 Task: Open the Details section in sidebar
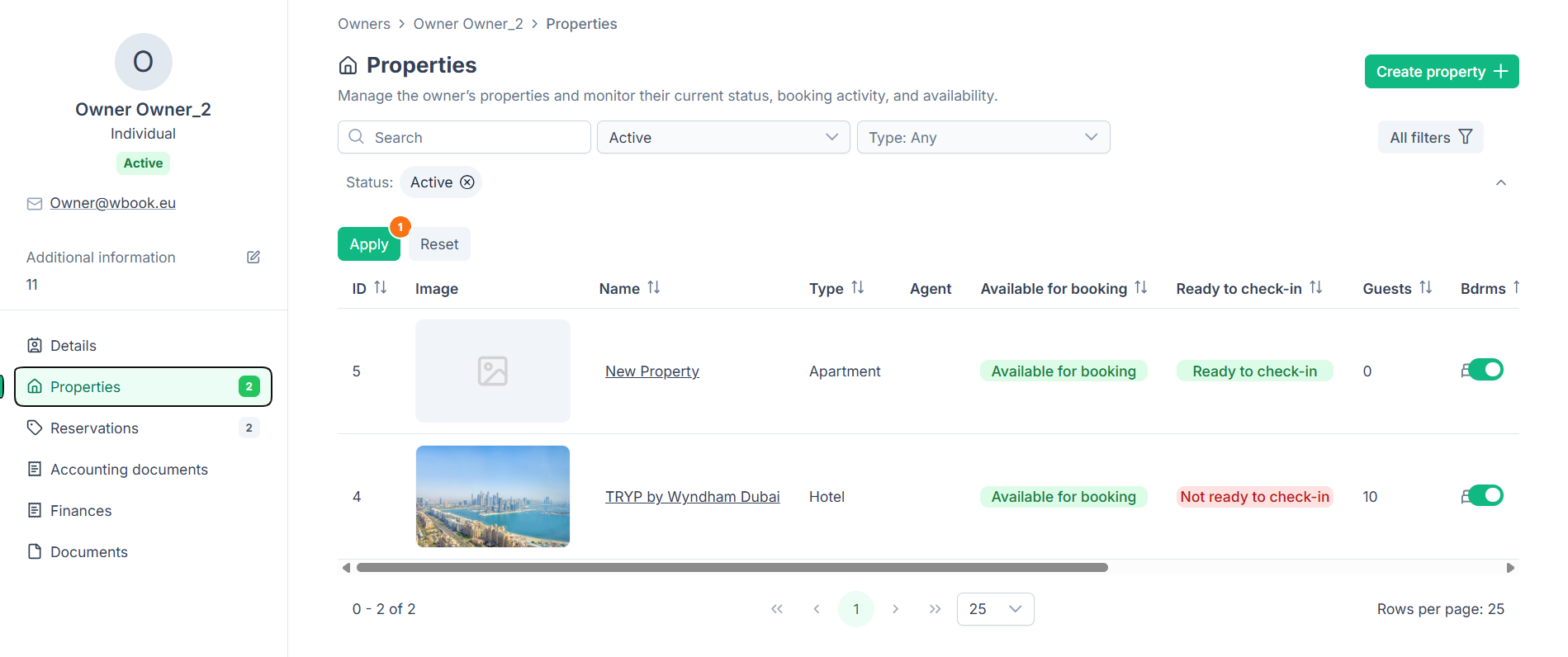coord(144,346)
